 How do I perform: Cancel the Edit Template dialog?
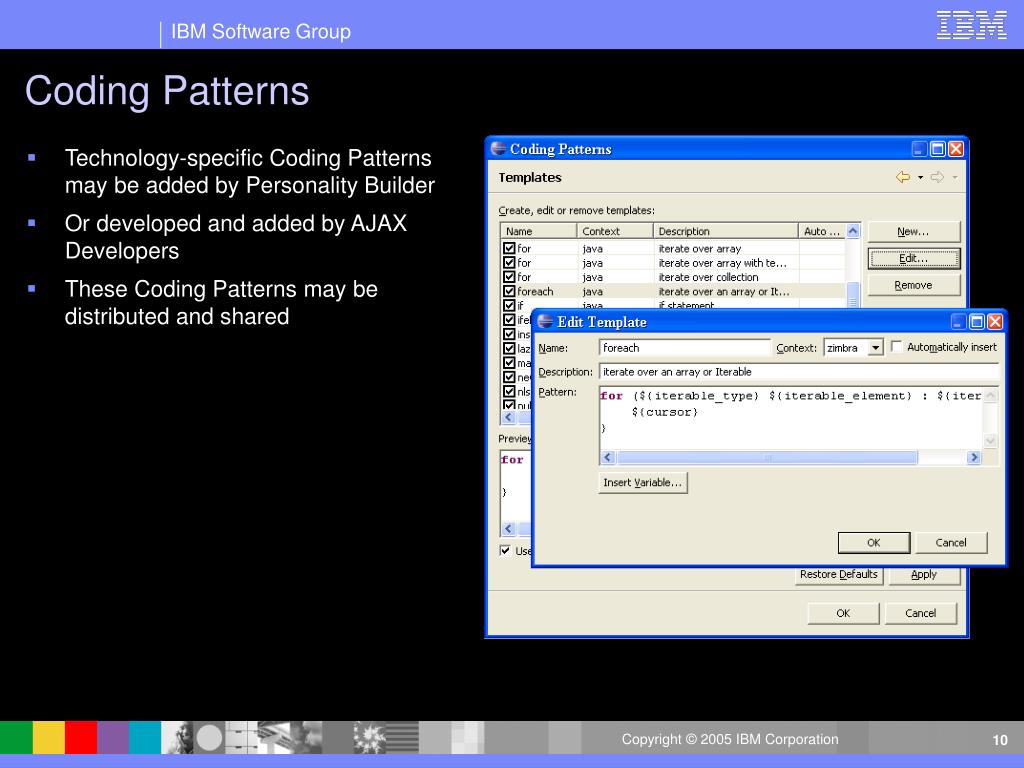[x=951, y=543]
